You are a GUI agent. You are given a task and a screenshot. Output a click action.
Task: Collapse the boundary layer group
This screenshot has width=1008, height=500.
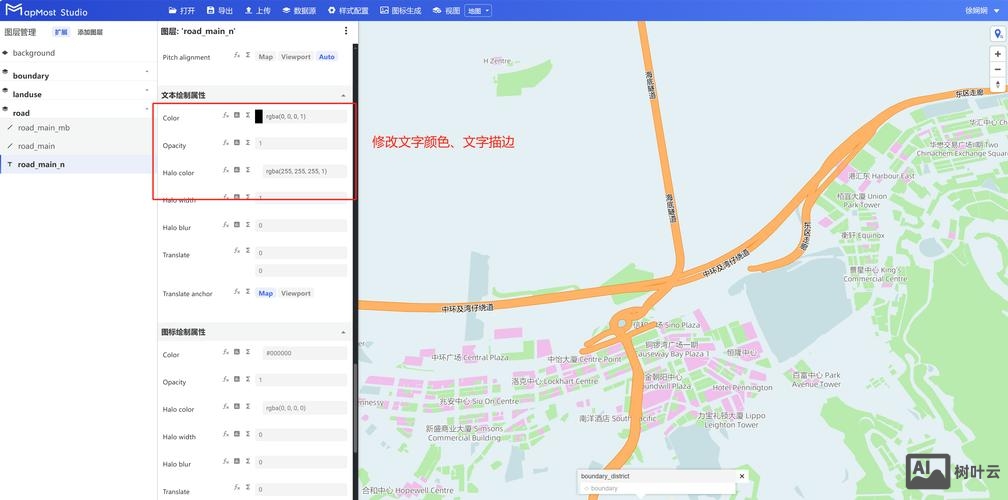[x=147, y=75]
